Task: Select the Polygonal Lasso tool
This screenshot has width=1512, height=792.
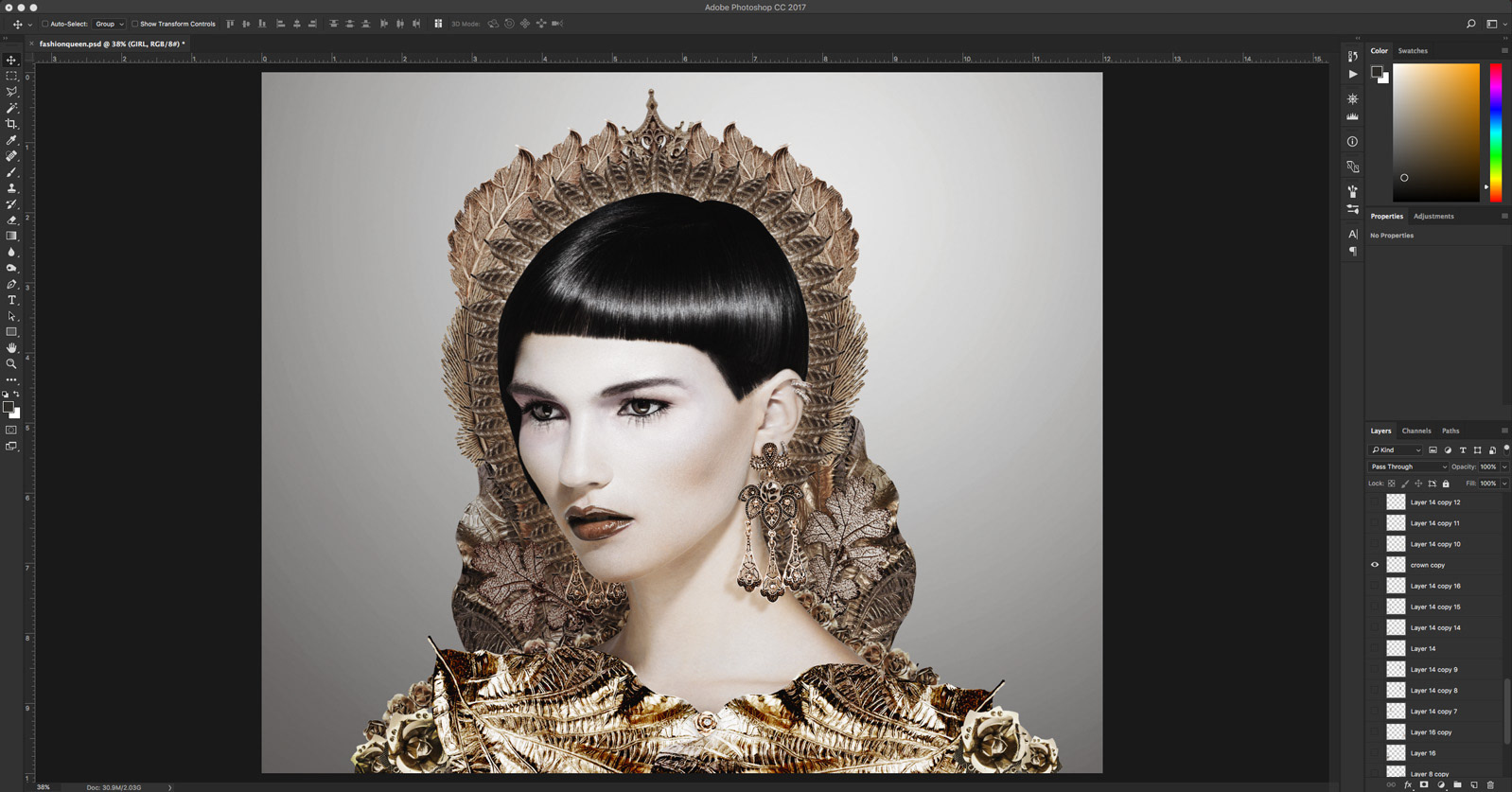Action: pyautogui.click(x=11, y=92)
